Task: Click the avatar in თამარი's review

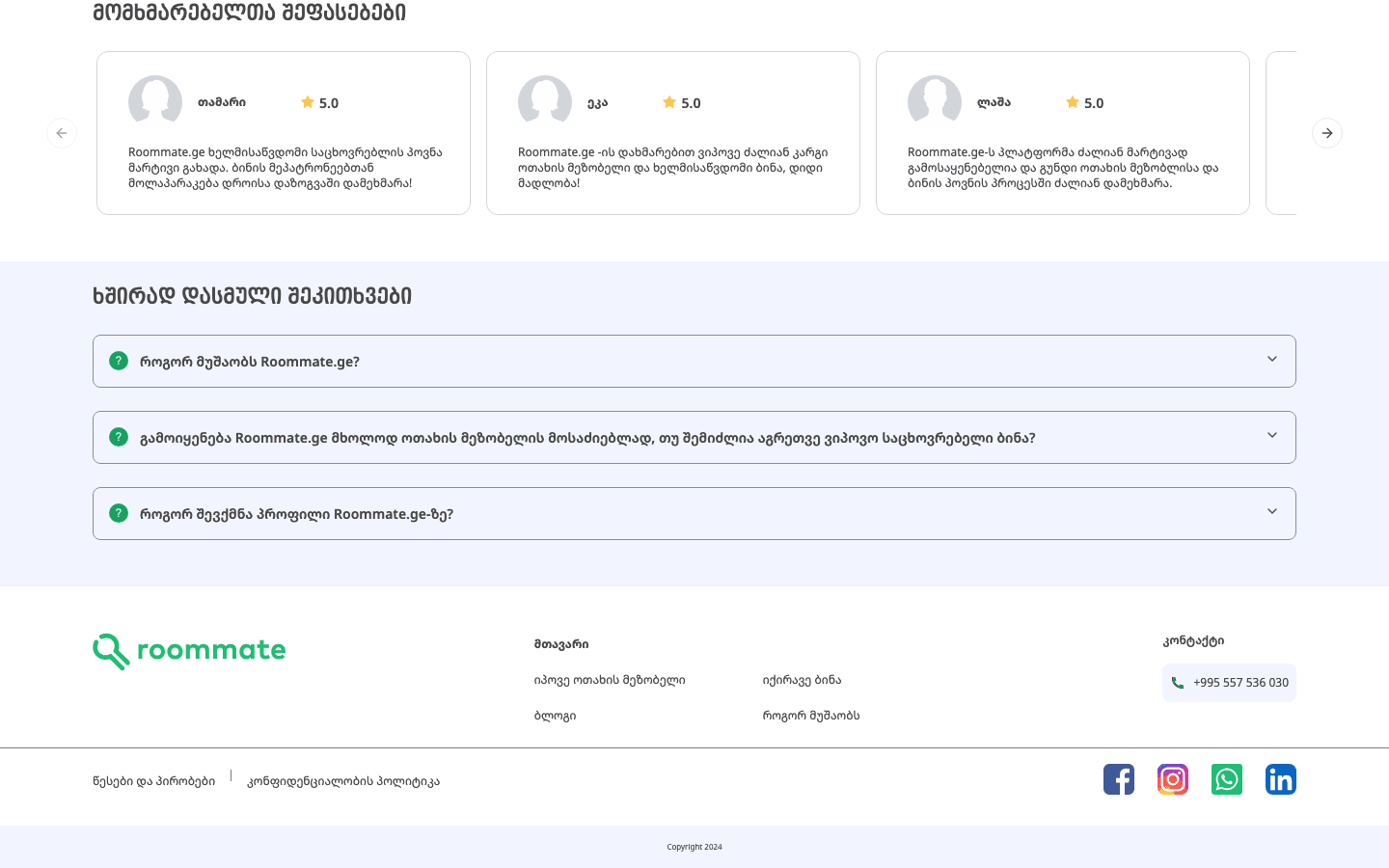Action: pos(155,101)
